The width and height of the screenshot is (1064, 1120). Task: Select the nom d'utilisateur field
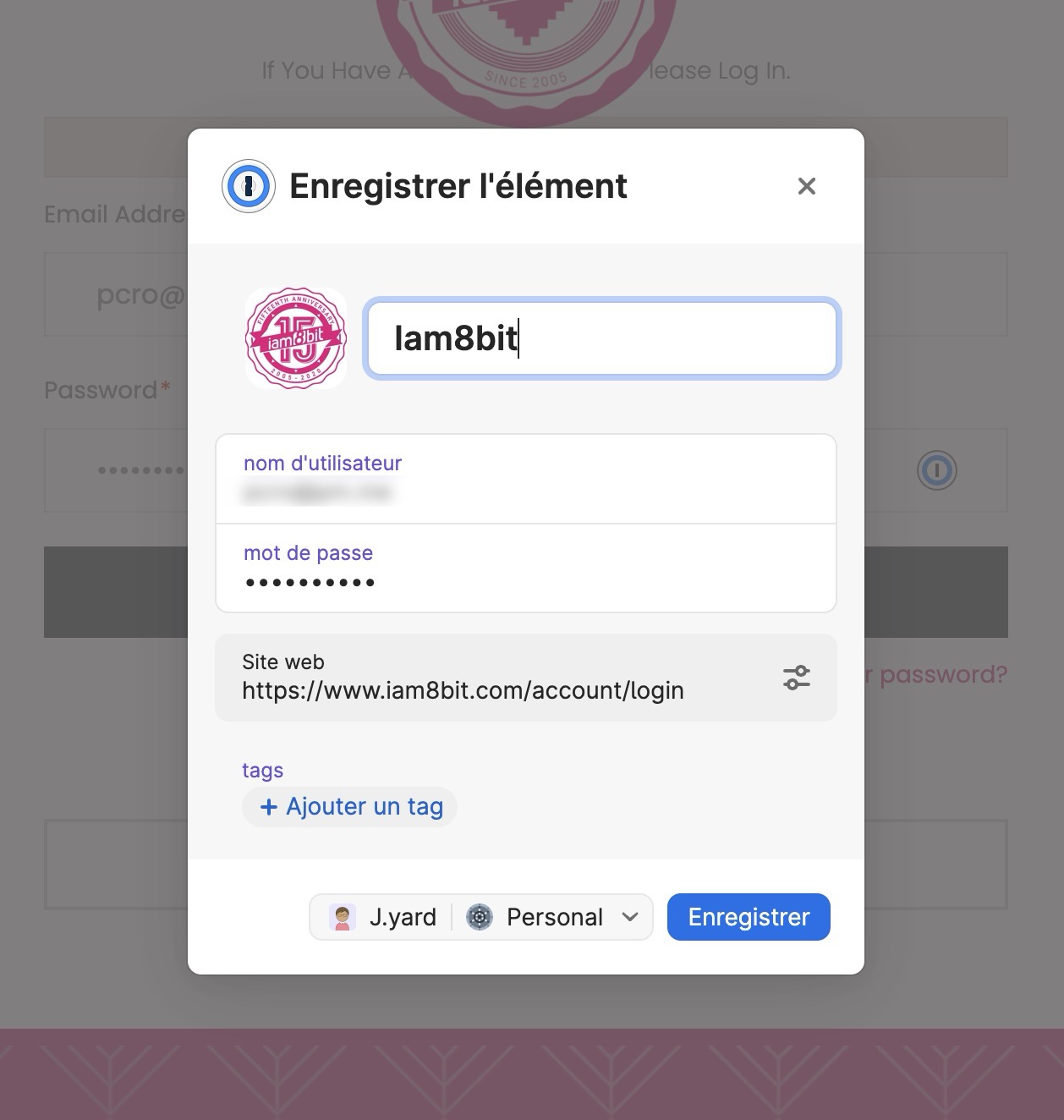526,480
